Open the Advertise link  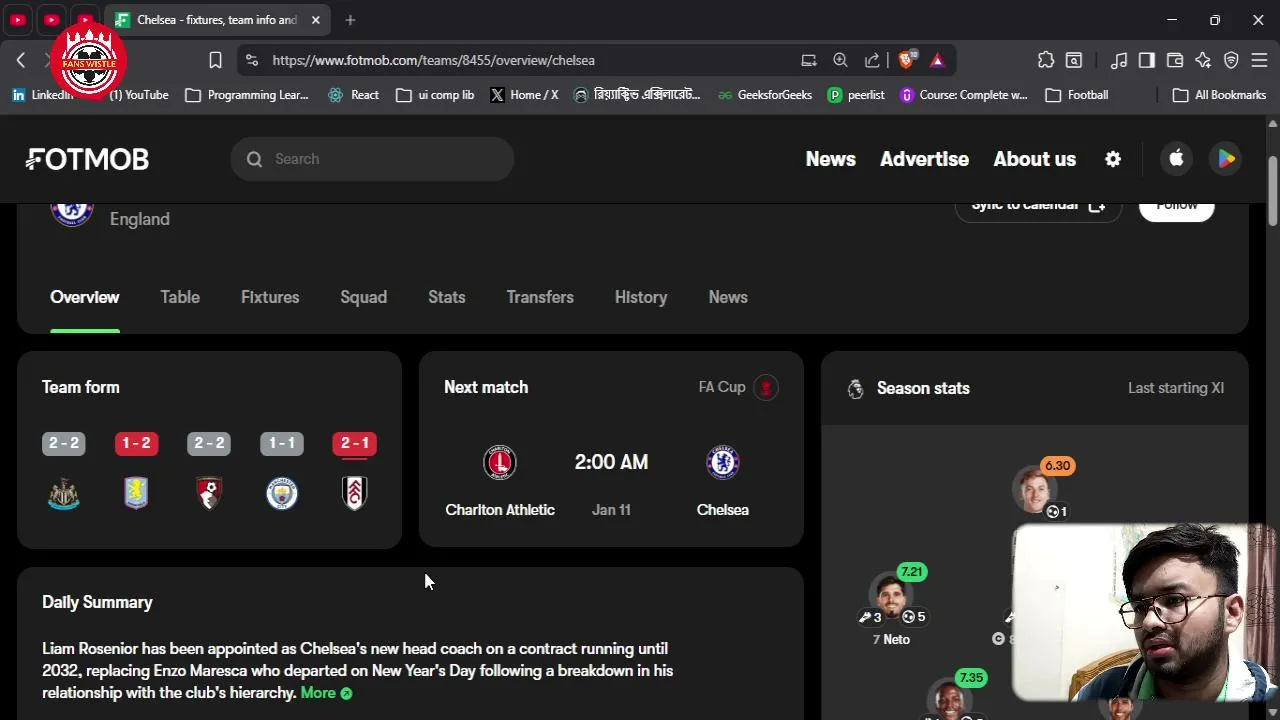[x=924, y=159]
